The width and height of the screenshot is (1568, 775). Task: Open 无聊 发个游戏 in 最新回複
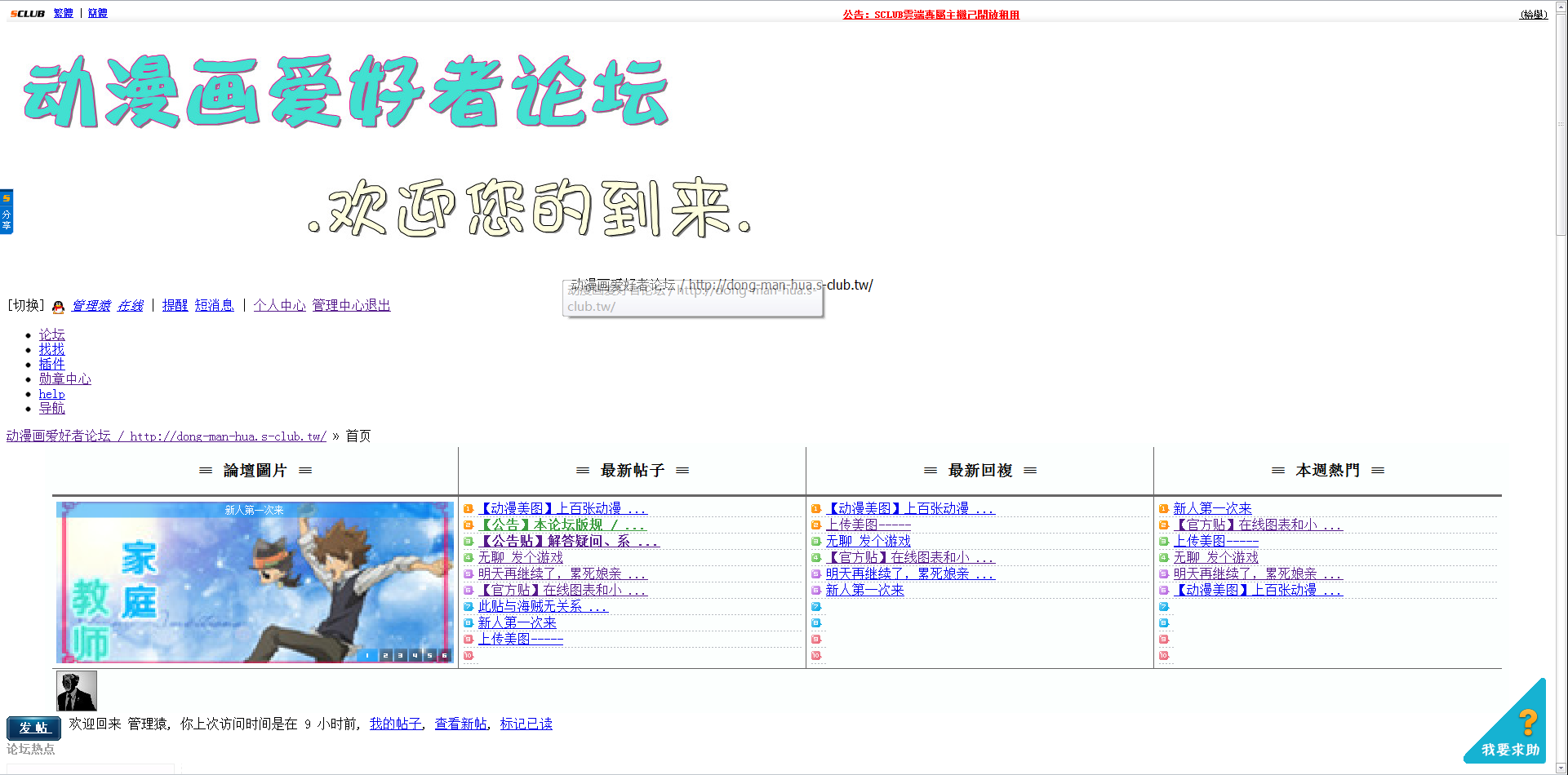868,541
